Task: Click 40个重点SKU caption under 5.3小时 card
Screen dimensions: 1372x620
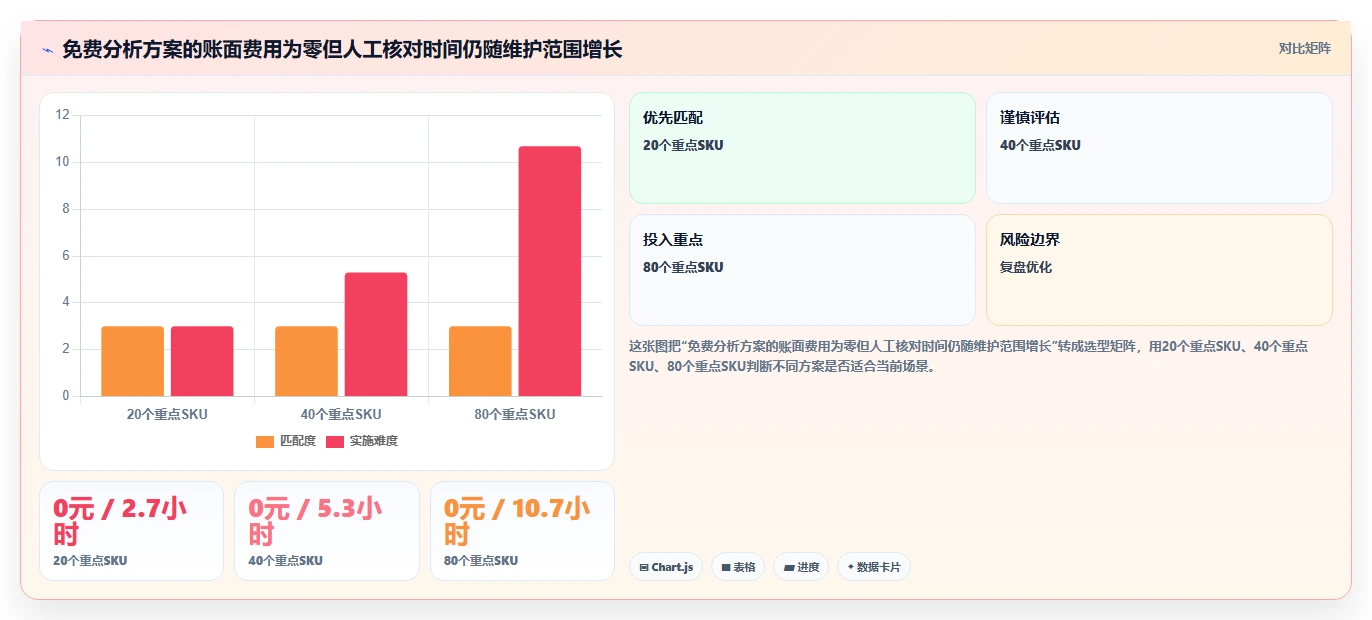Action: [x=285, y=561]
